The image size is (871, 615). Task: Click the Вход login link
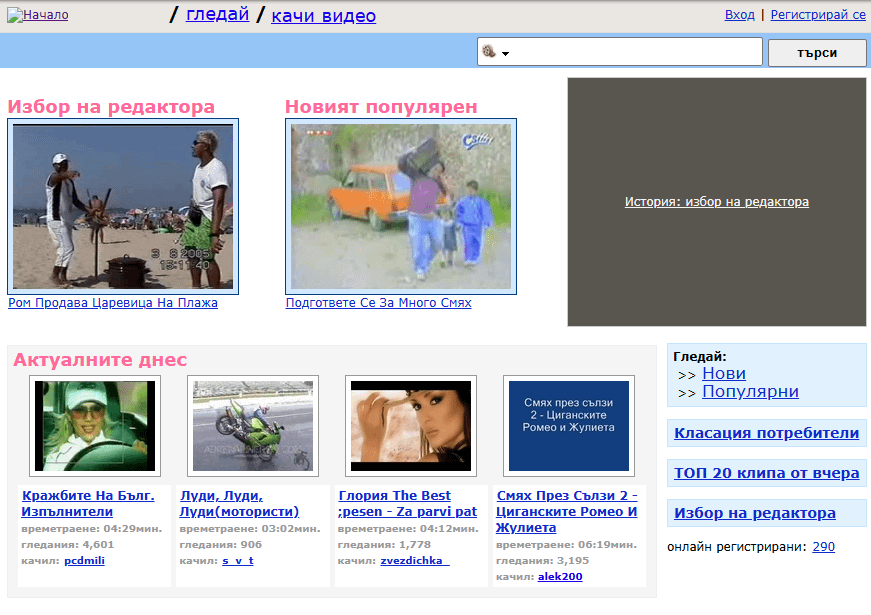[x=739, y=15]
